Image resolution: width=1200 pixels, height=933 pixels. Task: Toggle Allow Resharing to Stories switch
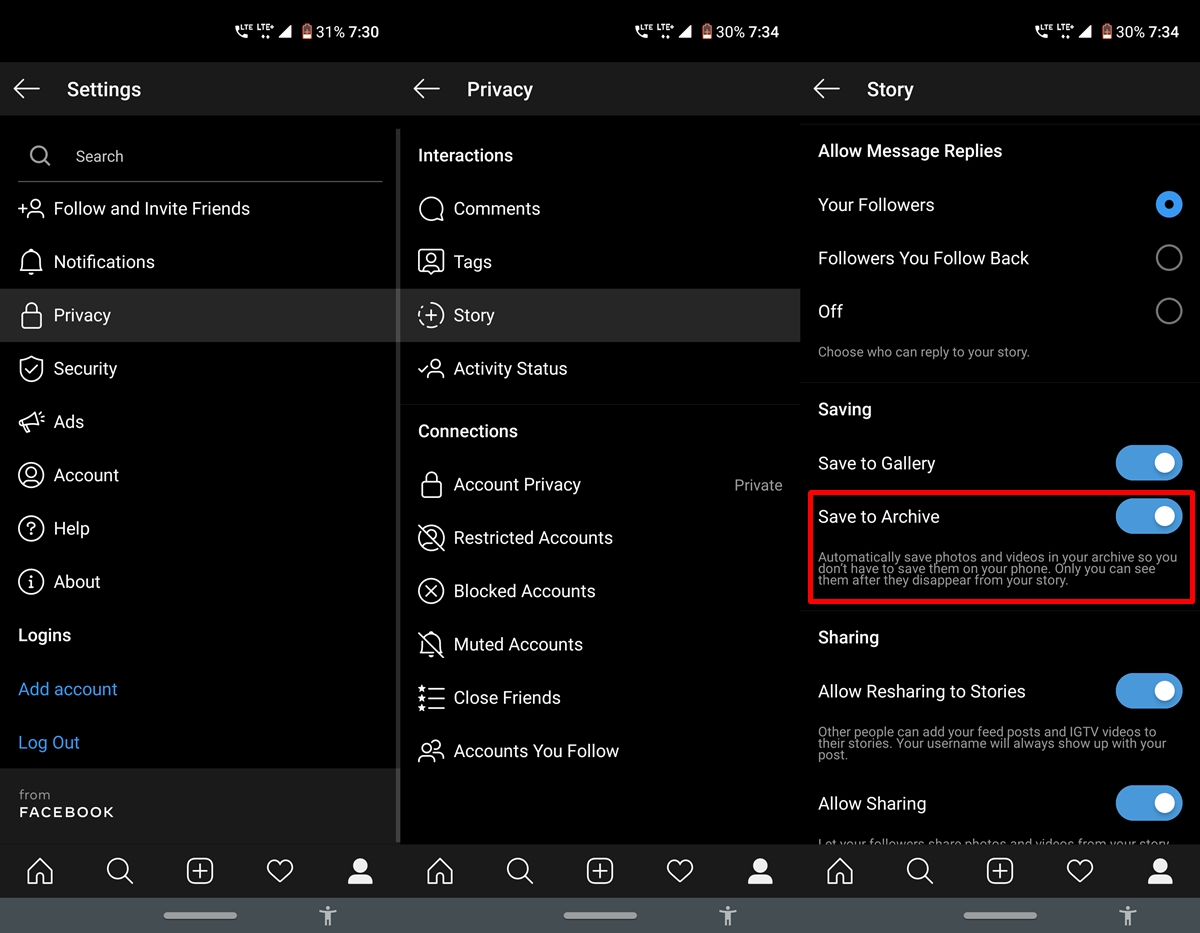pos(1149,691)
